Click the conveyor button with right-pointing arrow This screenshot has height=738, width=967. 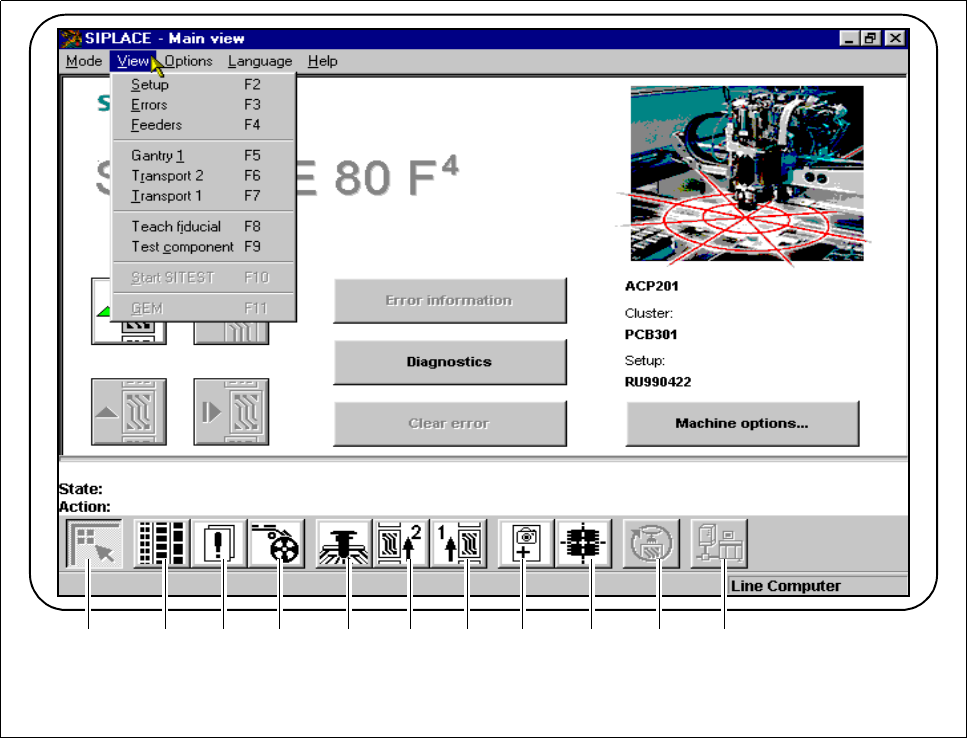coord(232,411)
